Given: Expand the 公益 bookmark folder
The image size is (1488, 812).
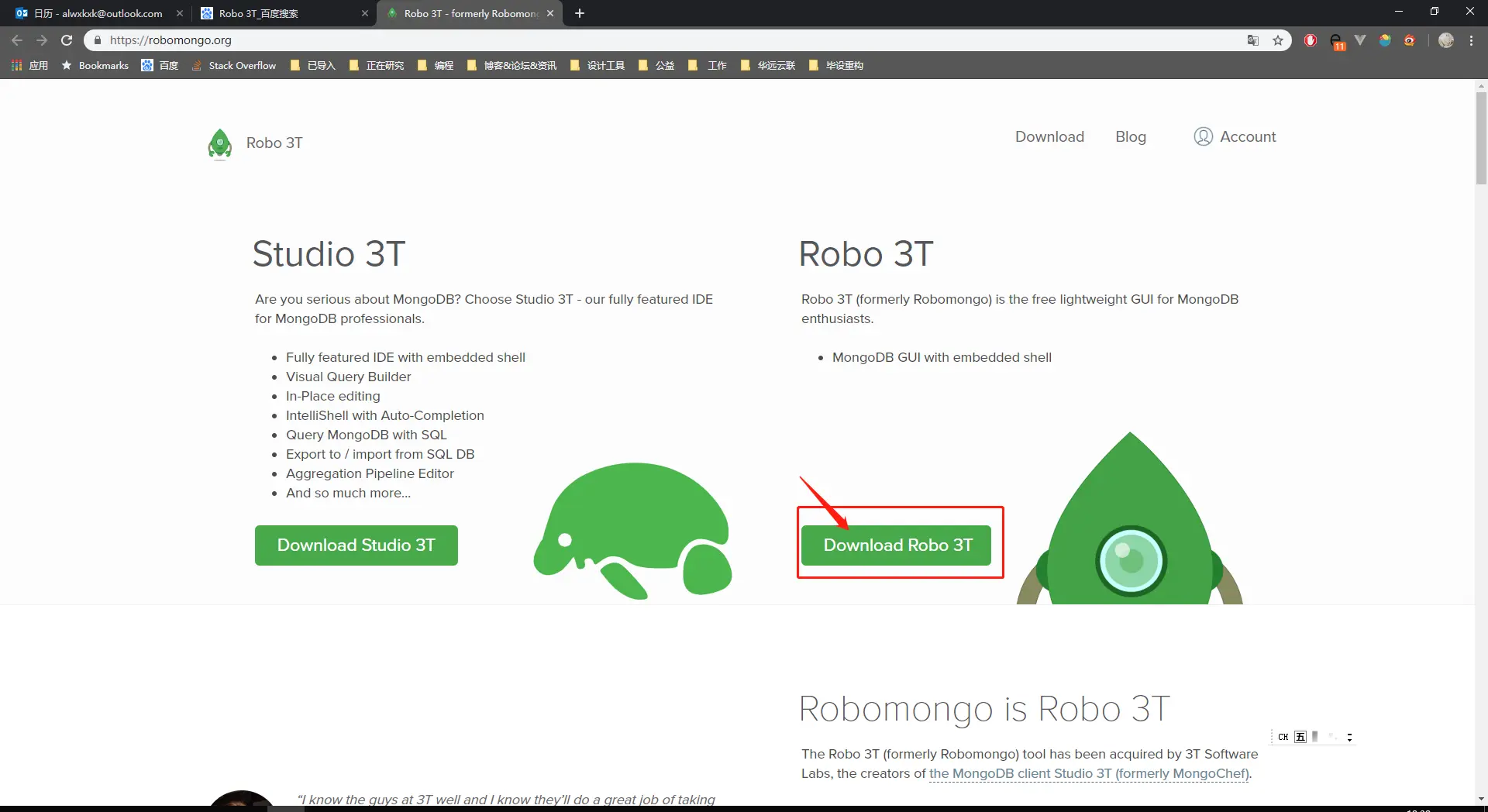Looking at the screenshot, I should coord(656,65).
